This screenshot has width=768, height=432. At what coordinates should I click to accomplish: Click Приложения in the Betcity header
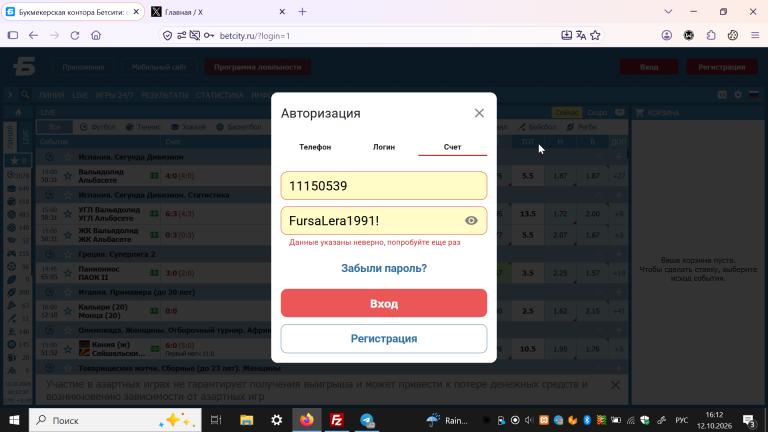coord(83,67)
